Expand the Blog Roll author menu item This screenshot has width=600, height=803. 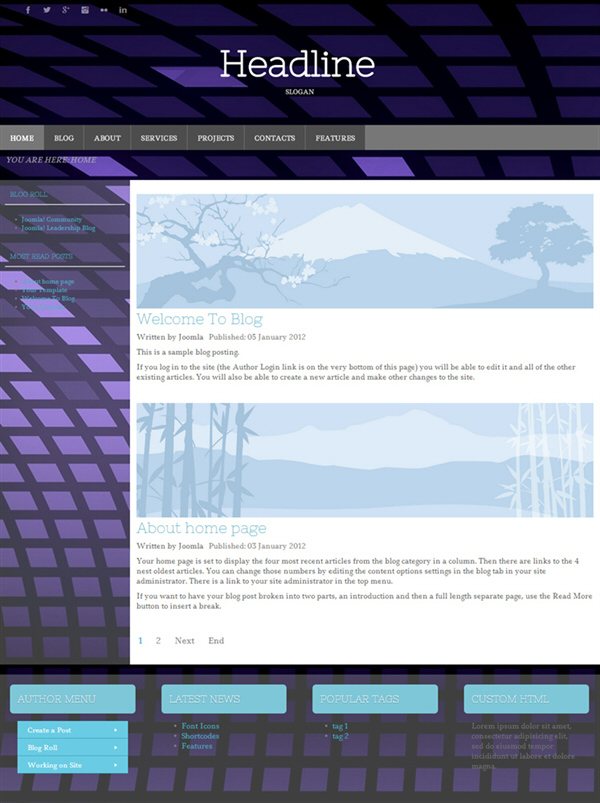point(72,748)
